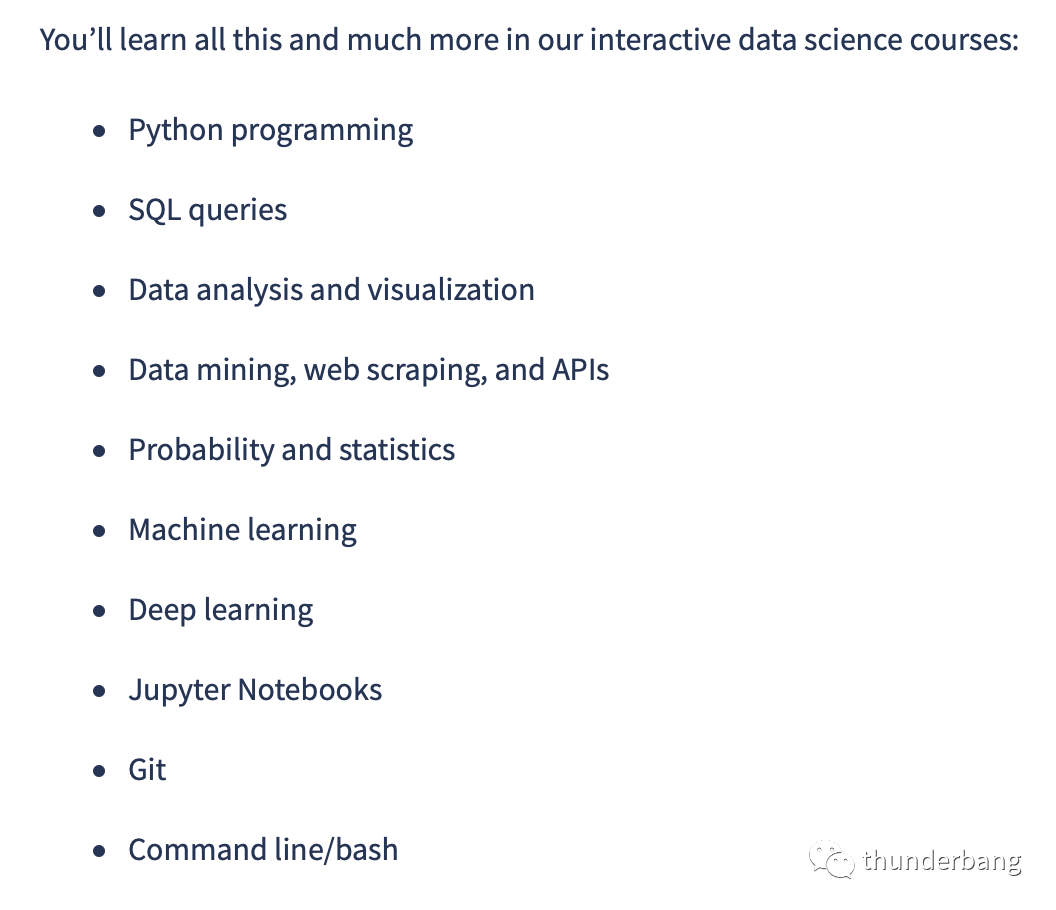Select the Jupyter Notebooks item
The width and height of the screenshot is (1056, 910).
[x=255, y=690]
